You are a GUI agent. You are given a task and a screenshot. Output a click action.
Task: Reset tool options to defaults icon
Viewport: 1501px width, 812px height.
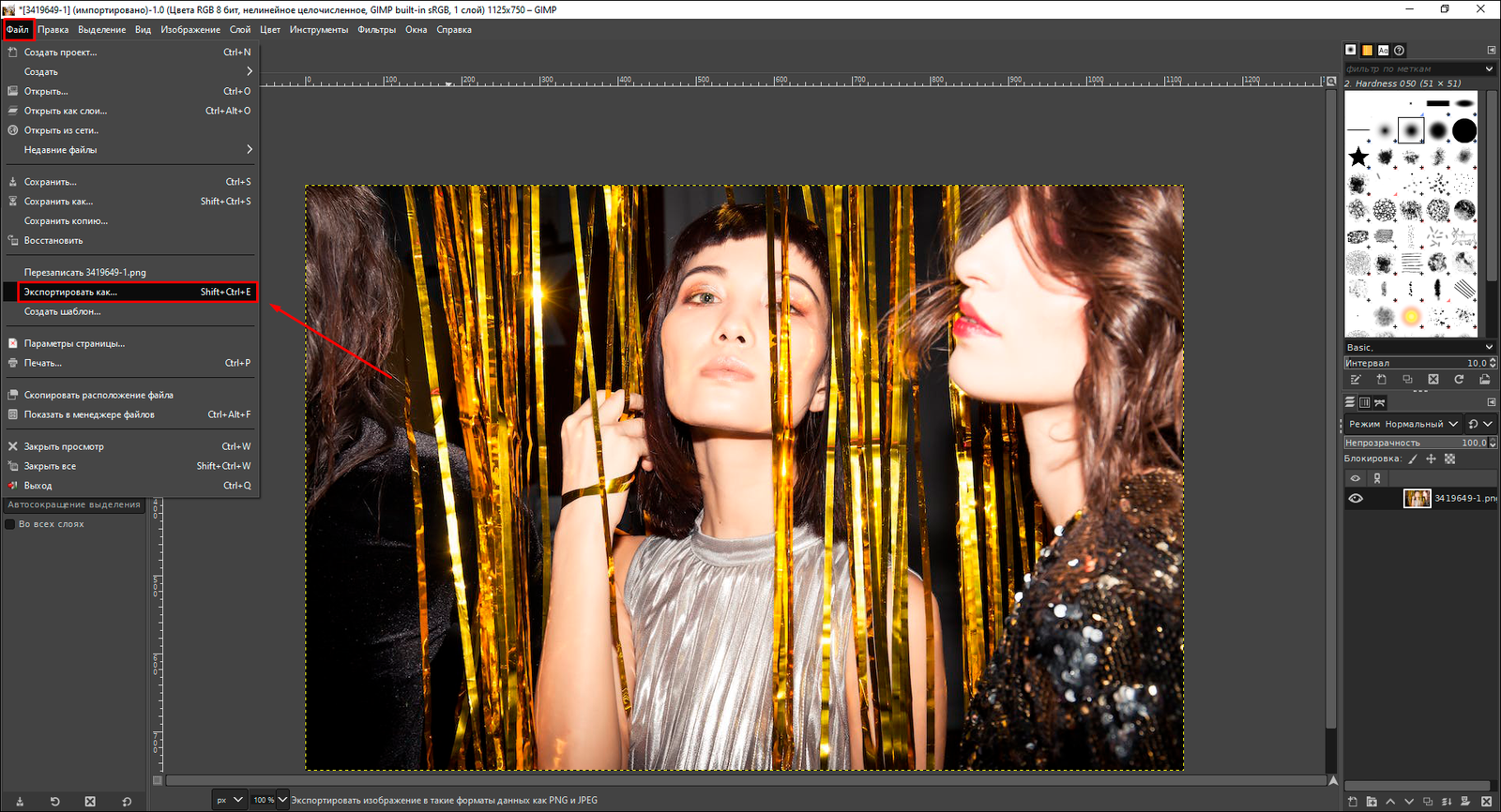127,802
